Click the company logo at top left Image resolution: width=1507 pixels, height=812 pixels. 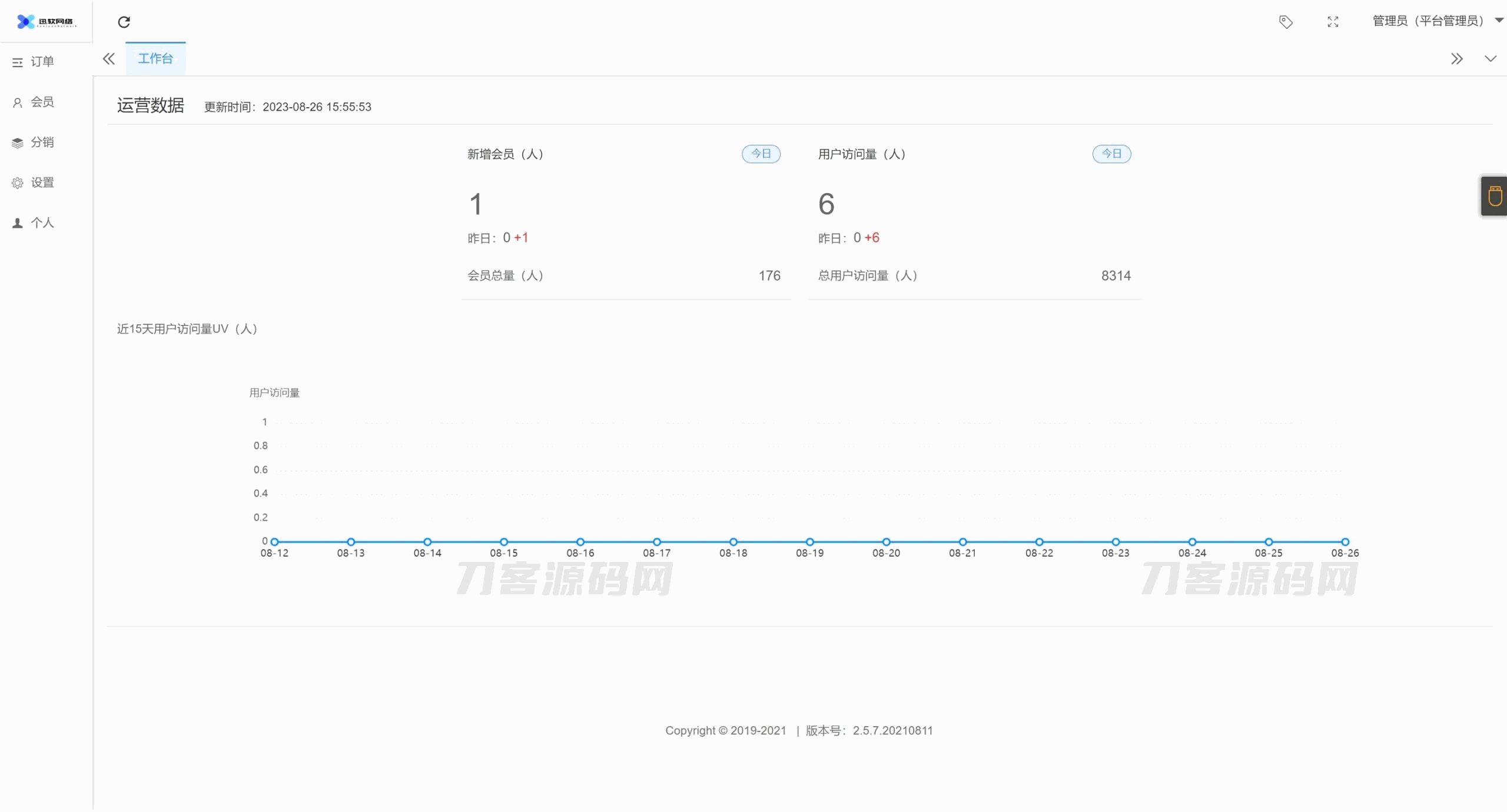pos(46,22)
